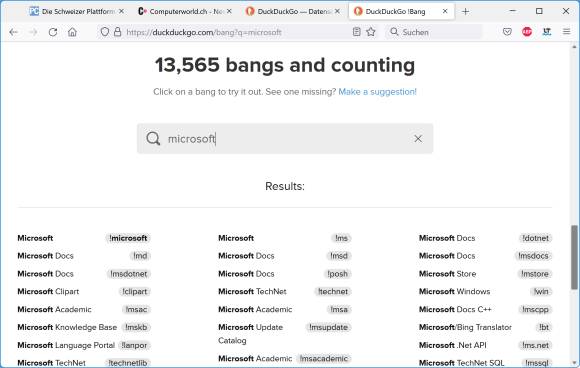The height and width of the screenshot is (368, 580).
Task: Open the Firefox hamburger menu
Action: (x=566, y=32)
